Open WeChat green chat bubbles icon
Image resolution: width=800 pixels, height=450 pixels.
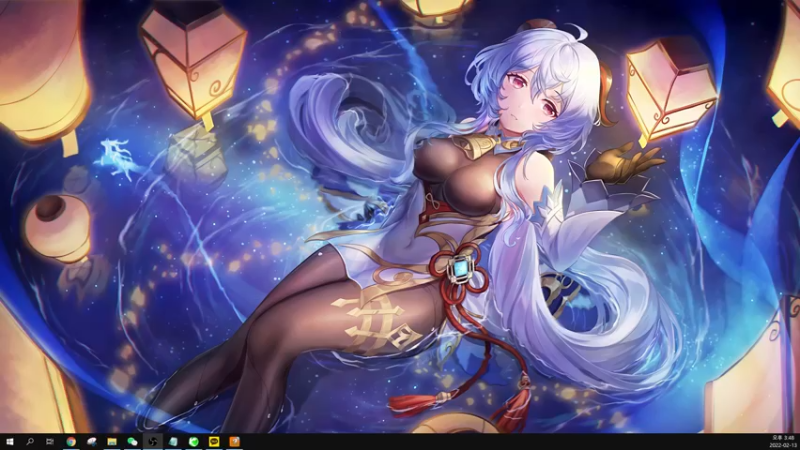click(132, 442)
